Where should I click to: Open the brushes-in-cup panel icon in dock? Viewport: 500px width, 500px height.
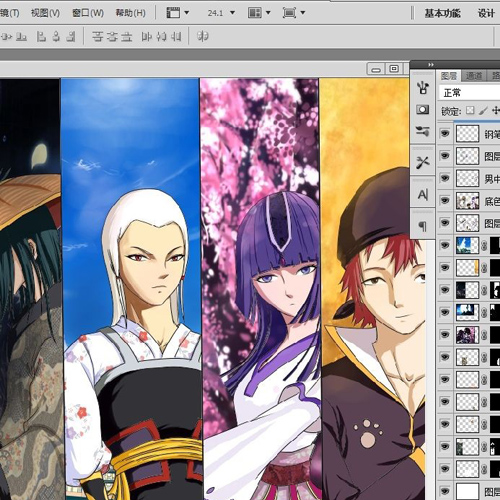[x=423, y=87]
